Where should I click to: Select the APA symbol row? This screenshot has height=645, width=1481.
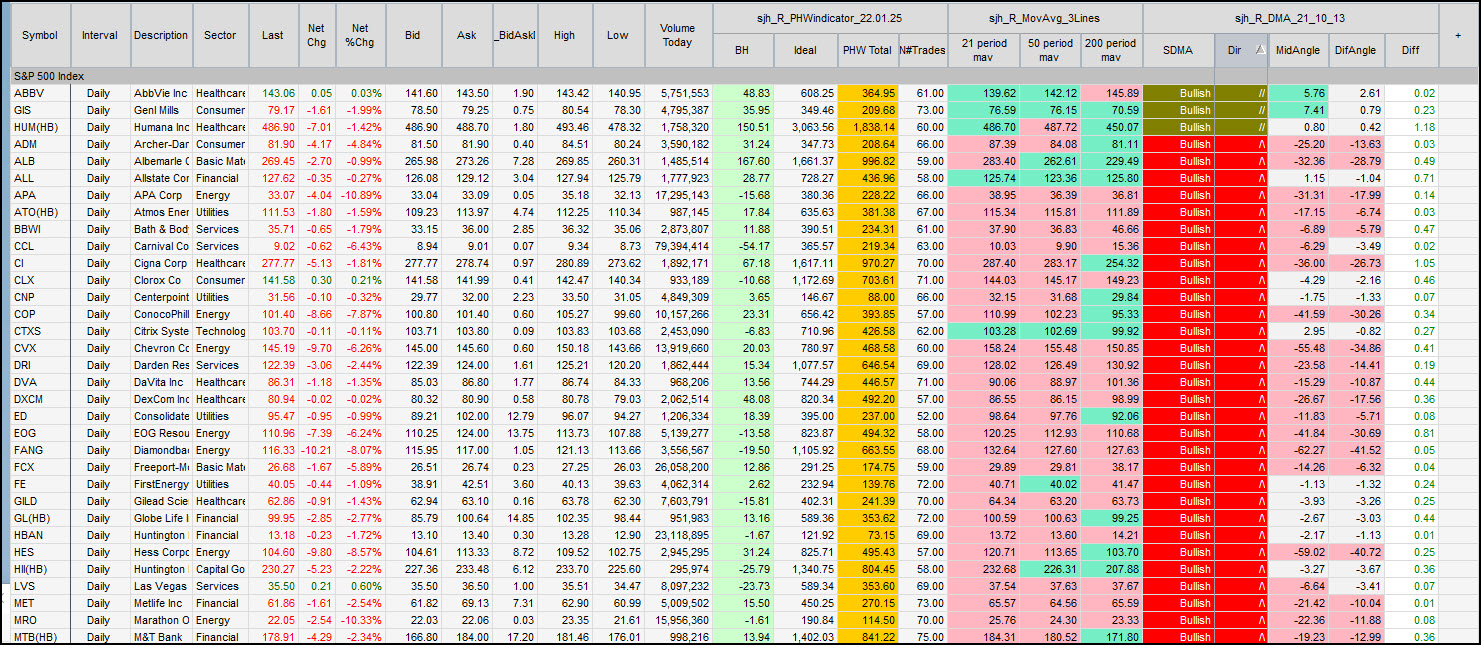(40, 195)
